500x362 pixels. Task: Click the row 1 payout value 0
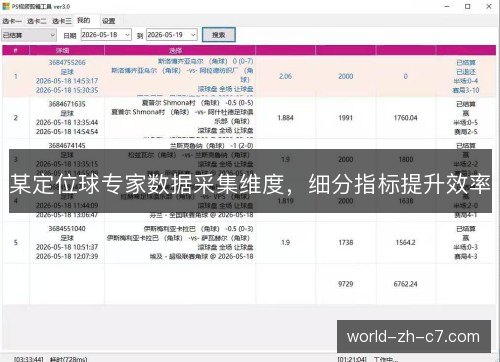pyautogui.click(x=406, y=76)
